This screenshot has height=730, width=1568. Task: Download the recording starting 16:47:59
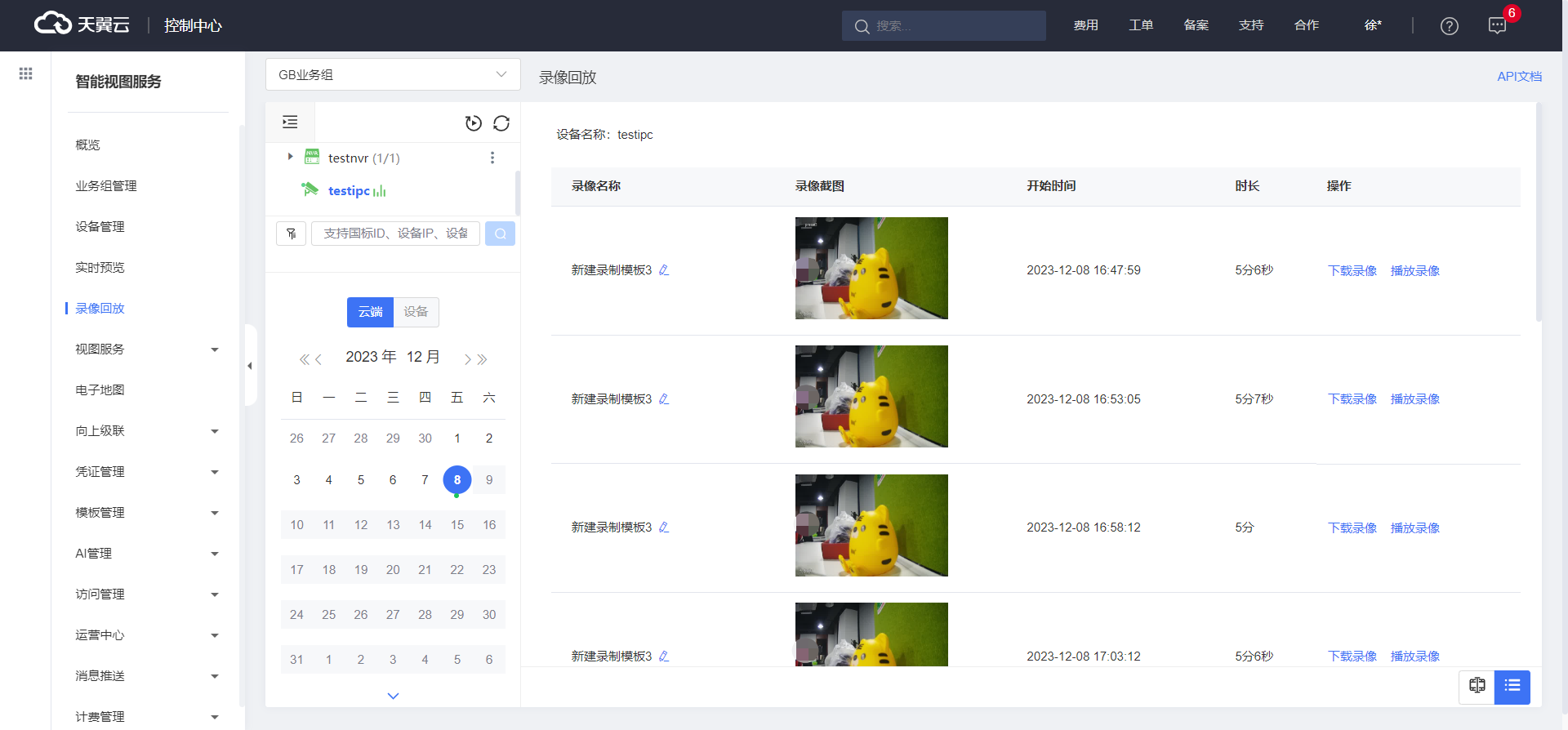click(1352, 270)
